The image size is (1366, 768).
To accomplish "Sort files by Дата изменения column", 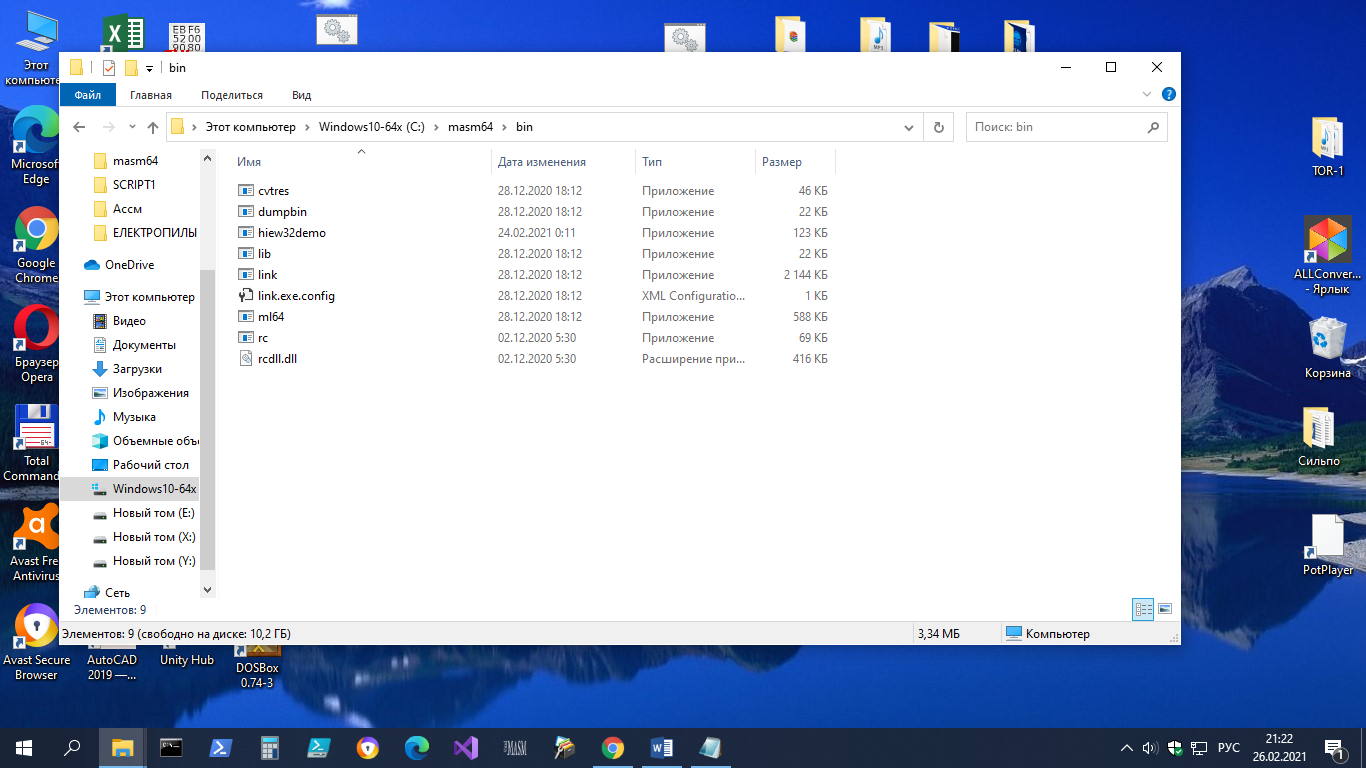I will (542, 162).
